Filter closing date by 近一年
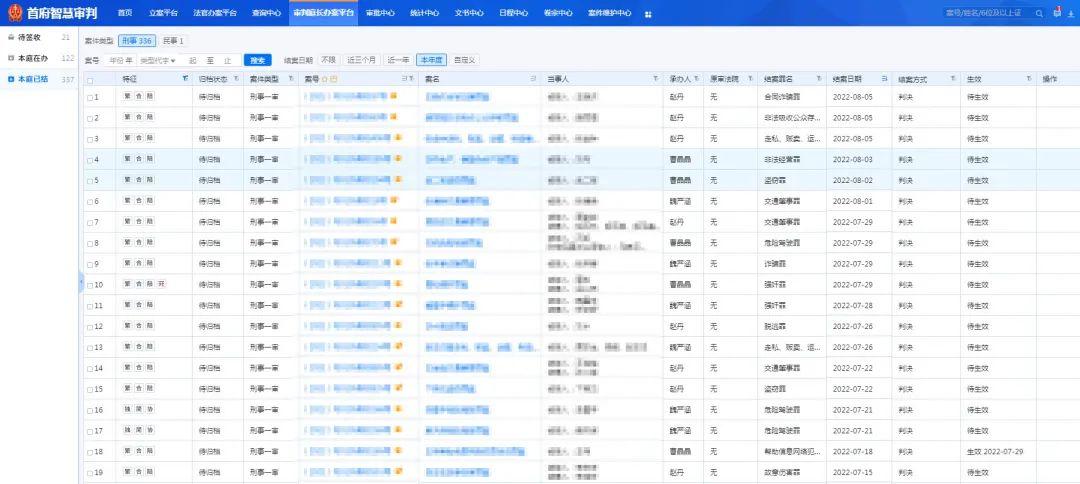 [398, 61]
